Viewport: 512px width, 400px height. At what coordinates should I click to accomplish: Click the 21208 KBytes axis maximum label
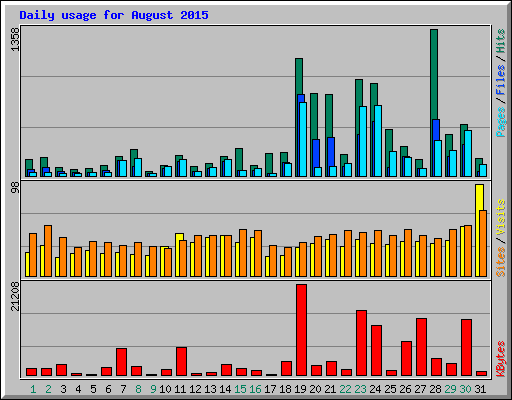coord(15,296)
